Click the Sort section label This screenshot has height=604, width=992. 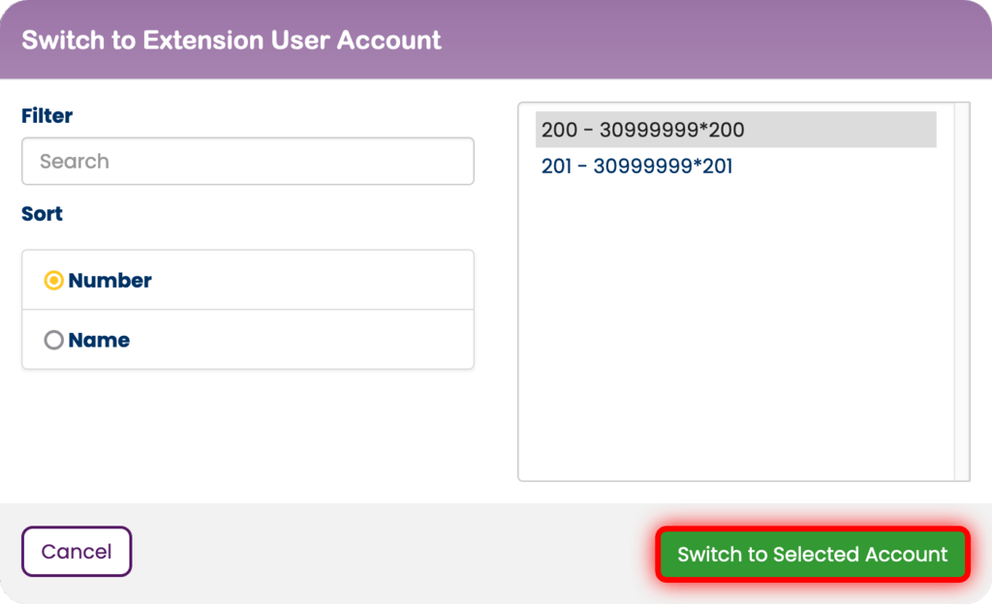[x=41, y=213]
